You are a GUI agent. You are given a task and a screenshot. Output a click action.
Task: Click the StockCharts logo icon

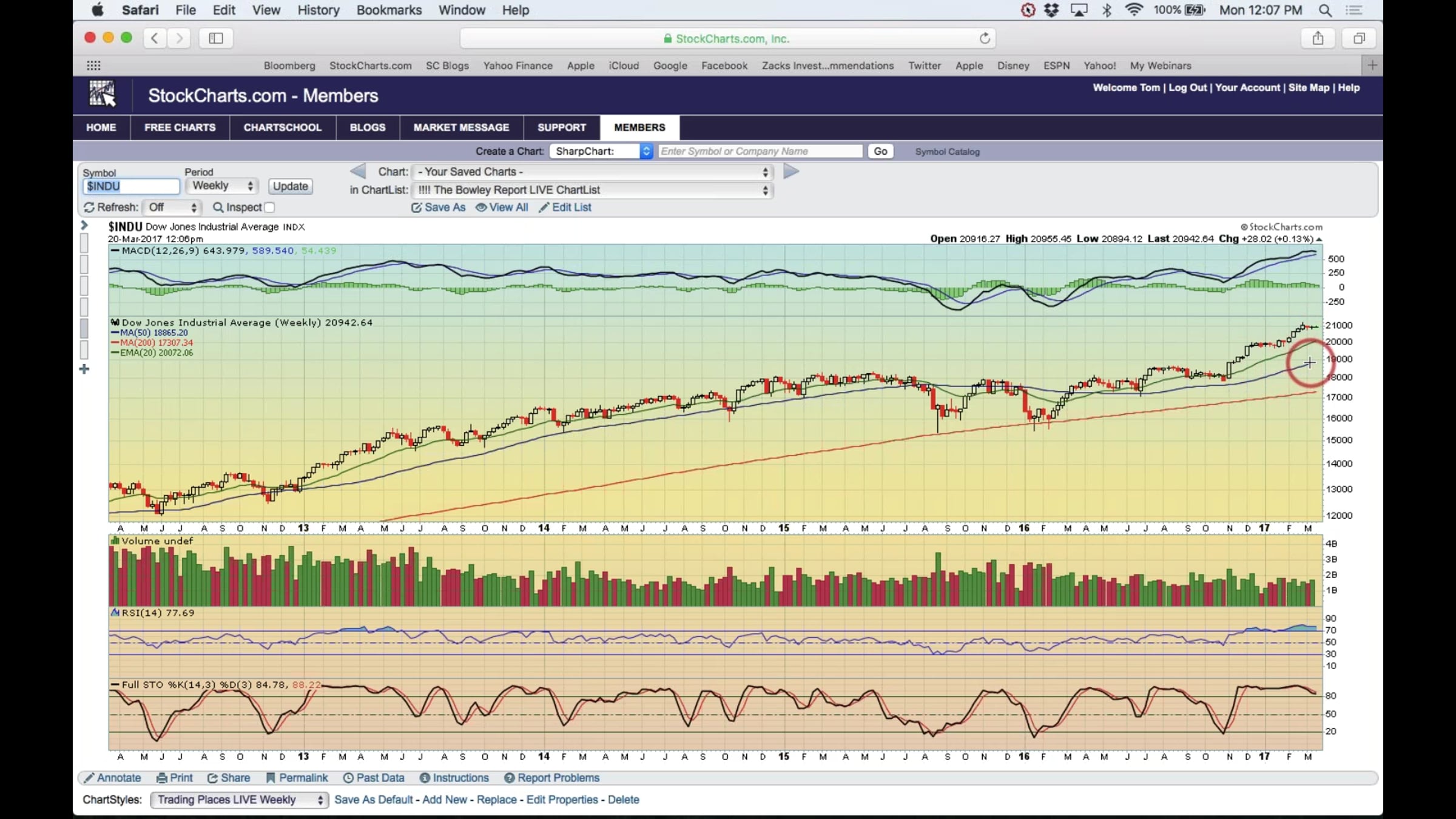click(102, 95)
